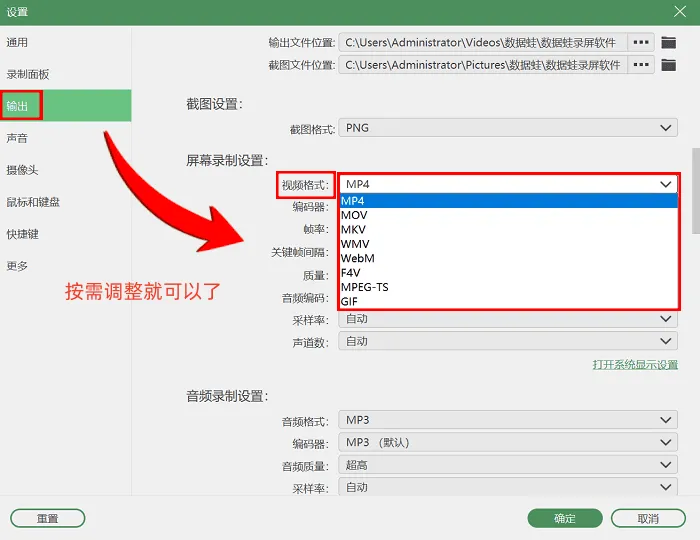
Task: Click the vertical scrollbar thumb
Action: pos(696,191)
